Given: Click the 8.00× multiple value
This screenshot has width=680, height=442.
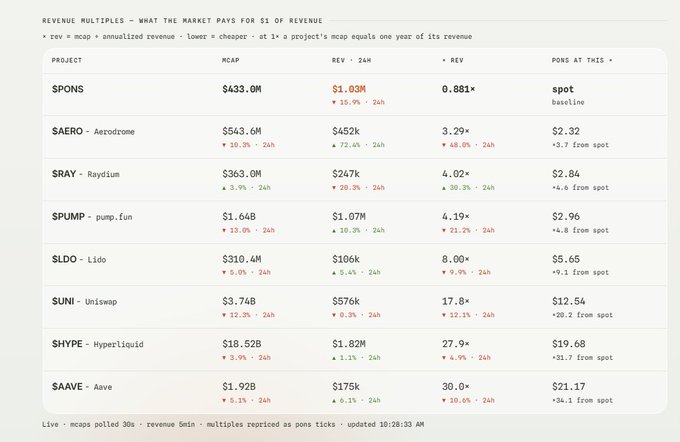Looking at the screenshot, I should click(x=456, y=259).
